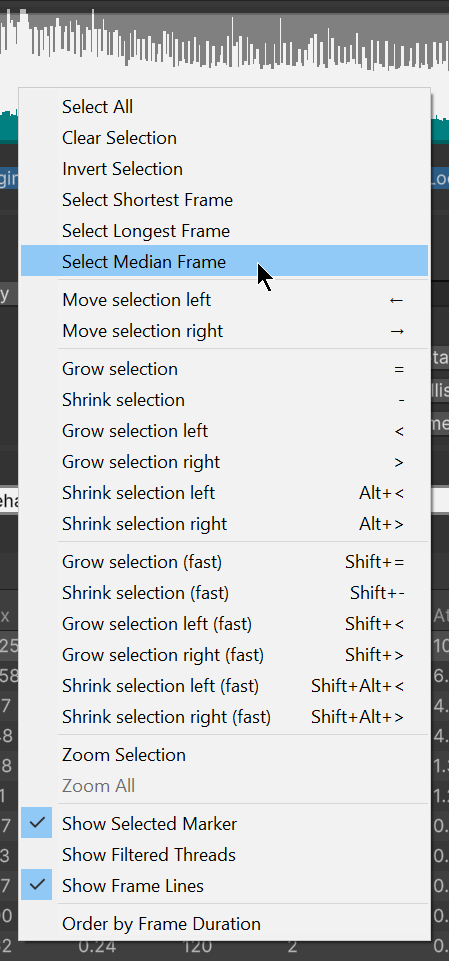The height and width of the screenshot is (961, 449).
Task: Pick Select Shortest Frame
Action: 224,200
